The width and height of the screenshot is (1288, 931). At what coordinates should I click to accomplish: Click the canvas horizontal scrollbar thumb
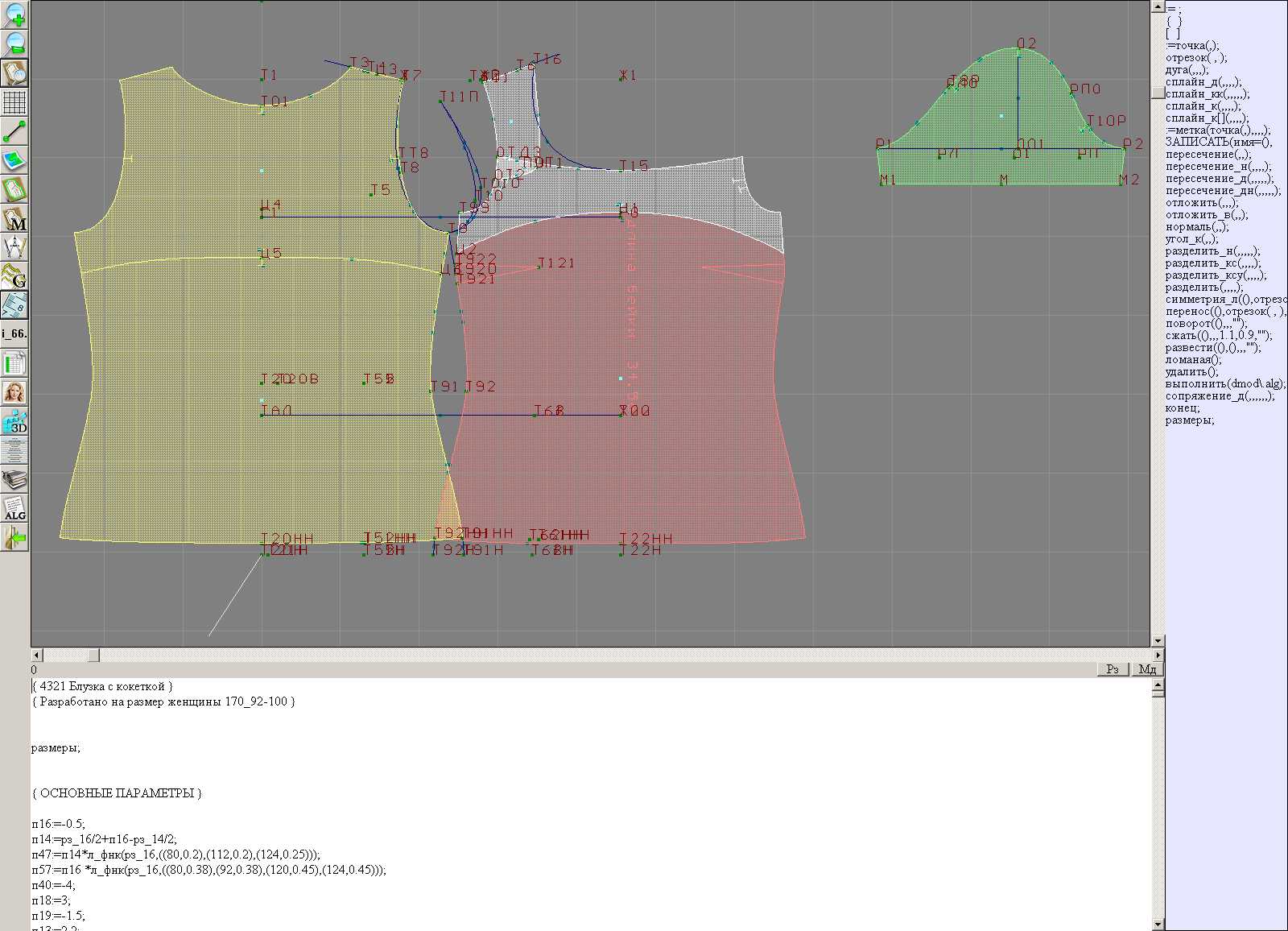[x=93, y=656]
